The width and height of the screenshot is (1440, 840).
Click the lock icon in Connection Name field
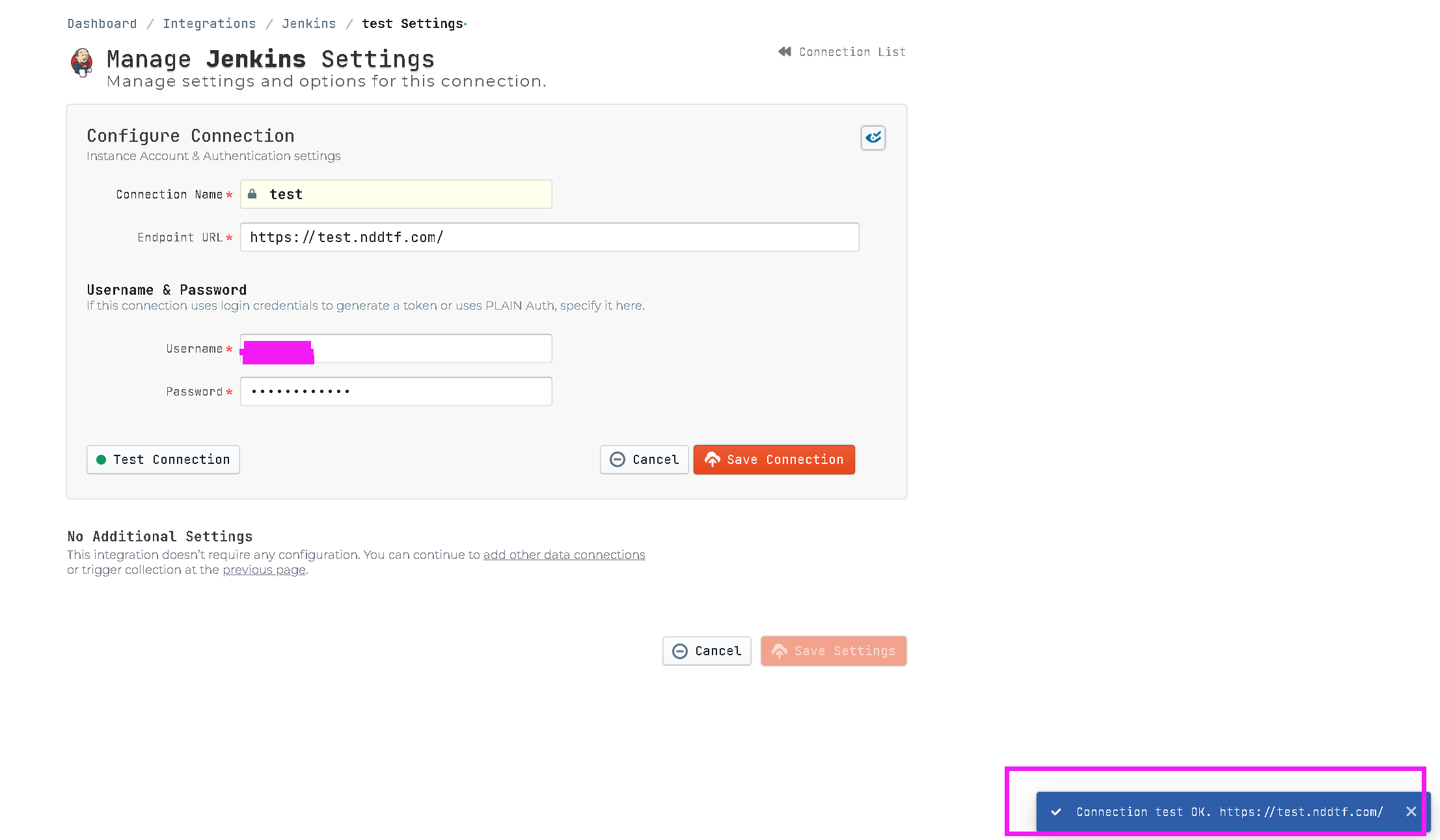(x=252, y=194)
